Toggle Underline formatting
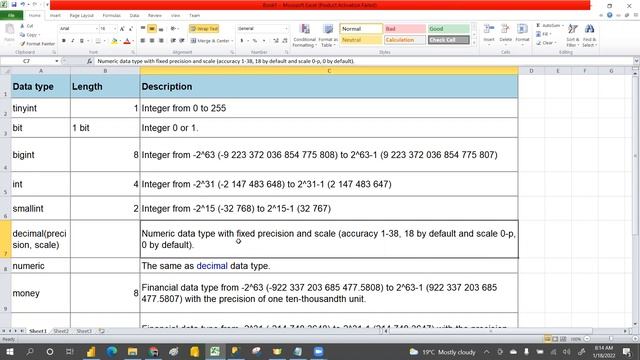The width and height of the screenshot is (640, 360). coord(82,41)
